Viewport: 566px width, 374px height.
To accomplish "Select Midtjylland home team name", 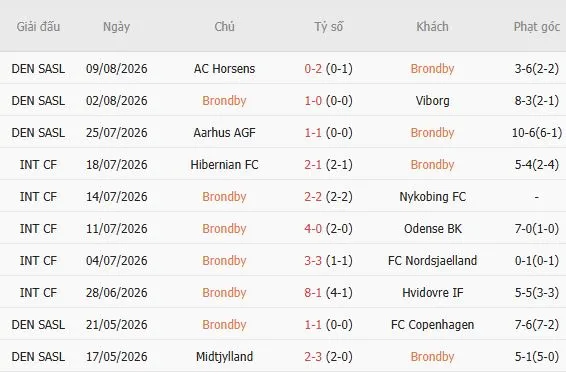I will point(224,357).
